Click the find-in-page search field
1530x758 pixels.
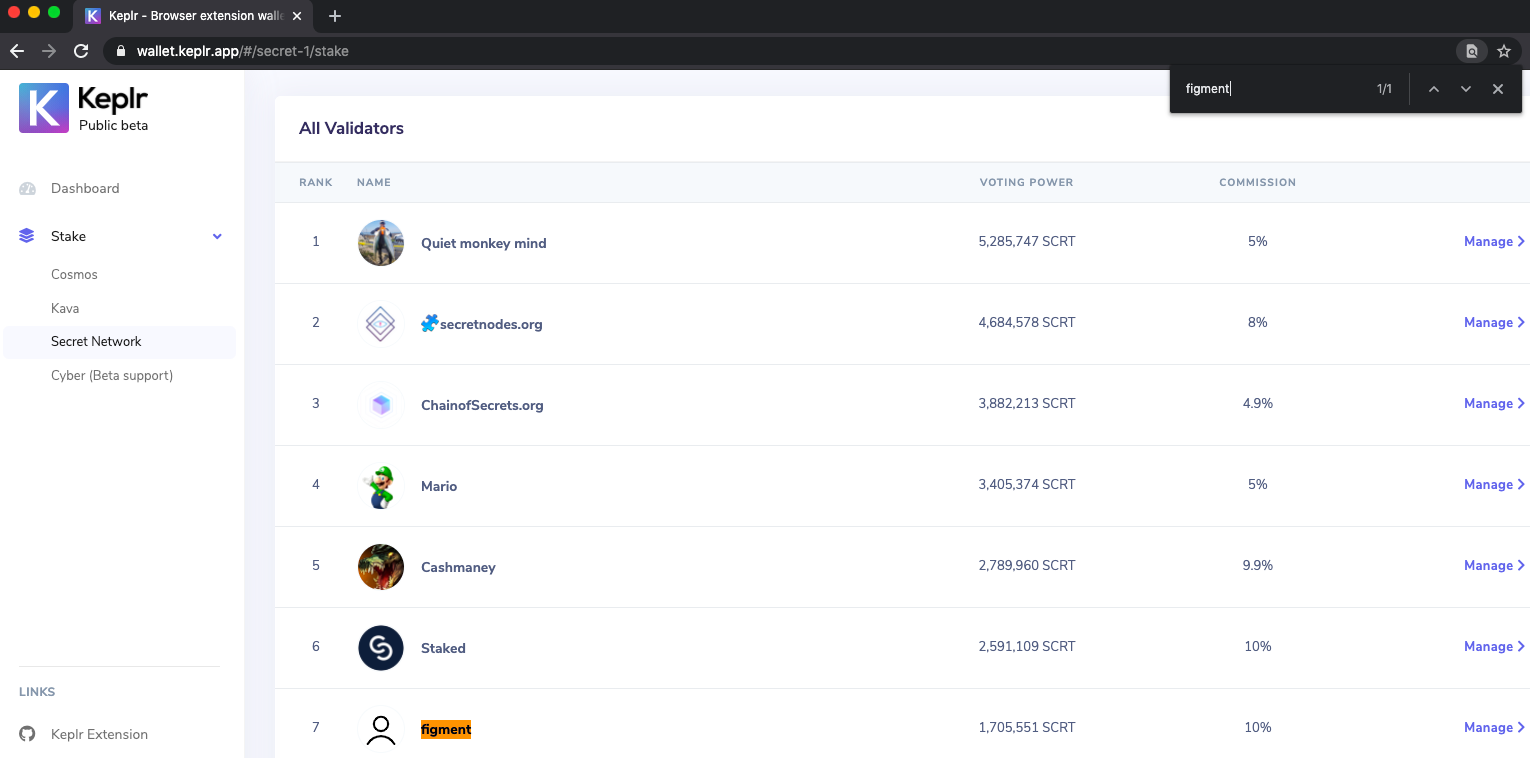[1272, 89]
